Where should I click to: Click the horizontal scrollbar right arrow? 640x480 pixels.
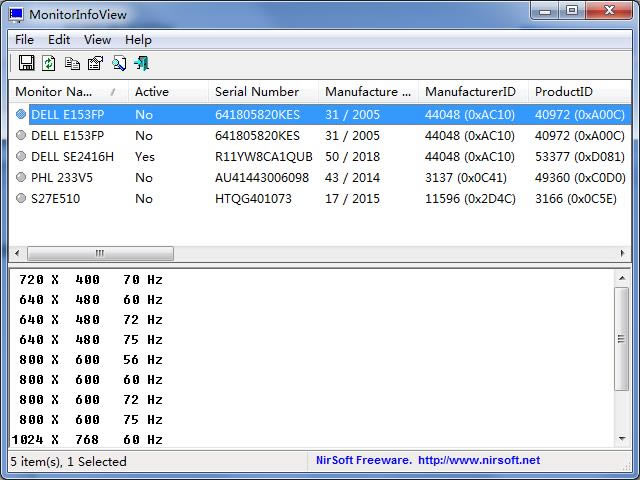622,253
